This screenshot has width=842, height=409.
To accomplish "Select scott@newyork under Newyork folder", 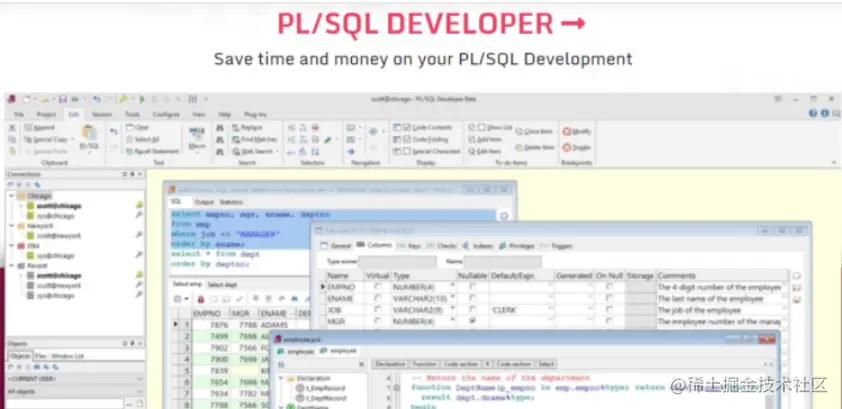I will [x=59, y=236].
